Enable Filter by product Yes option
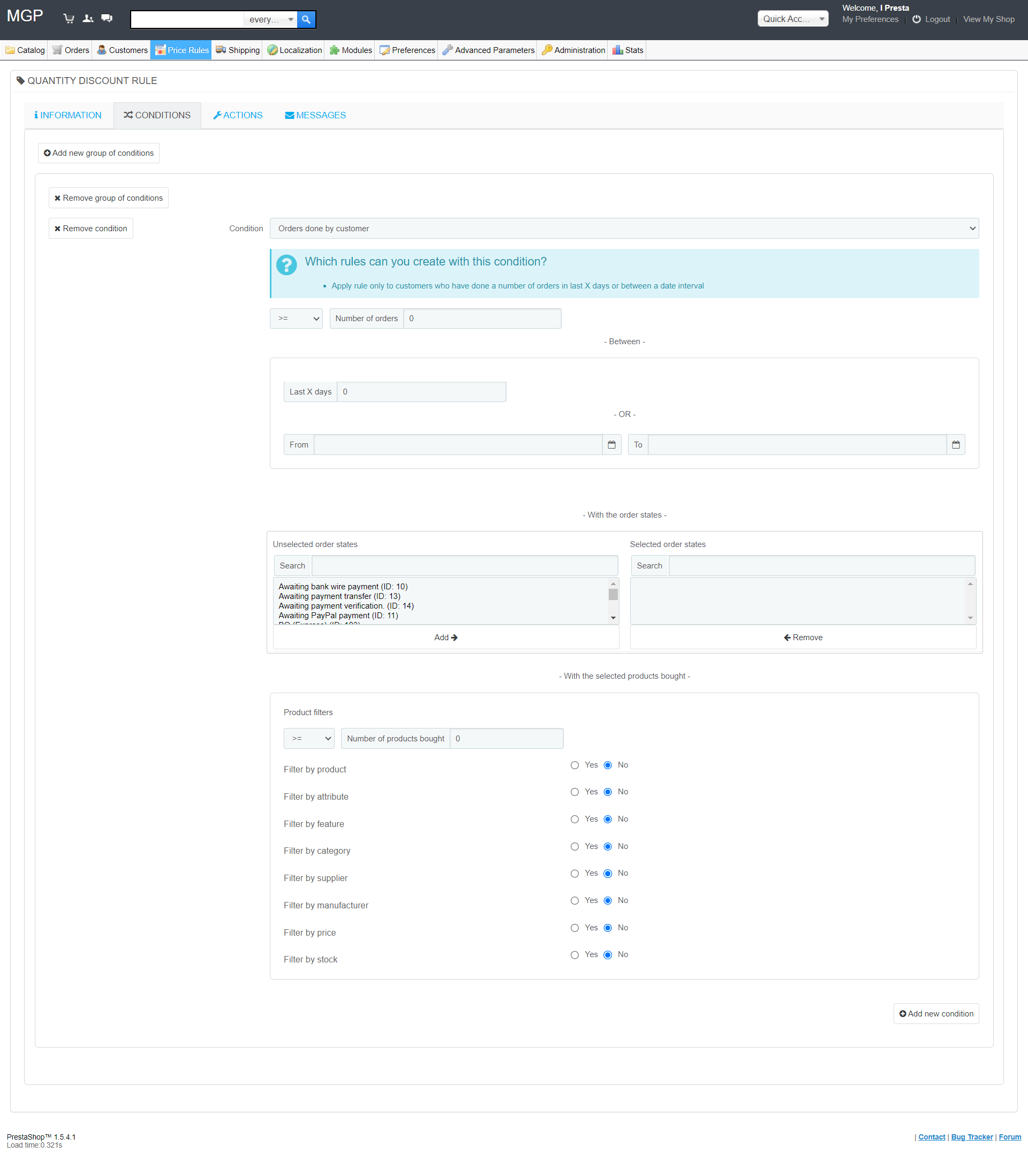Viewport: 1028px width, 1176px height. [574, 765]
